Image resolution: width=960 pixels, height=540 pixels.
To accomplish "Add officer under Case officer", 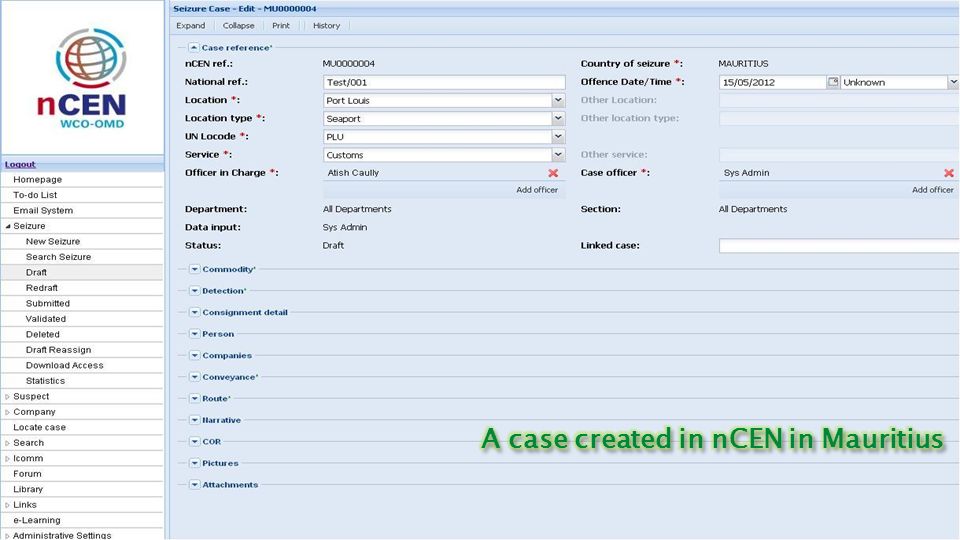I will tap(932, 190).
